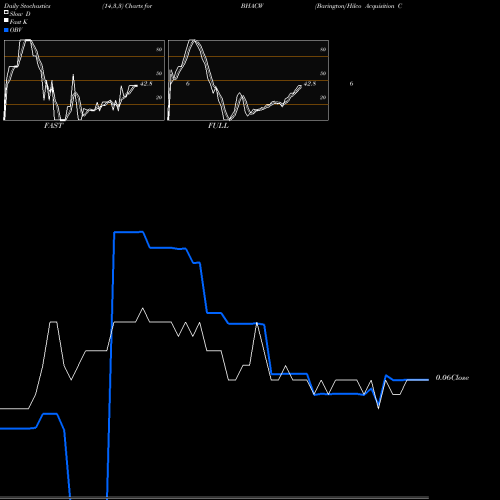Image resolution: width=500 pixels, height=500 pixels.
Task: Click the FAST label under the left chart
Action: pos(53,126)
